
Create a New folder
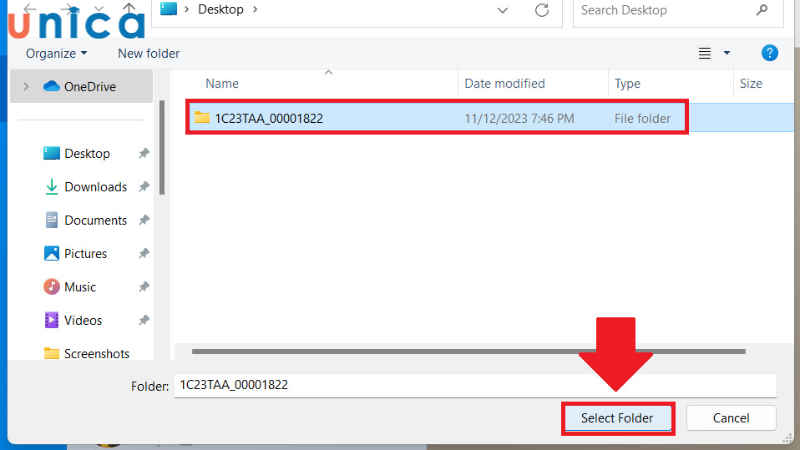pyautogui.click(x=148, y=54)
